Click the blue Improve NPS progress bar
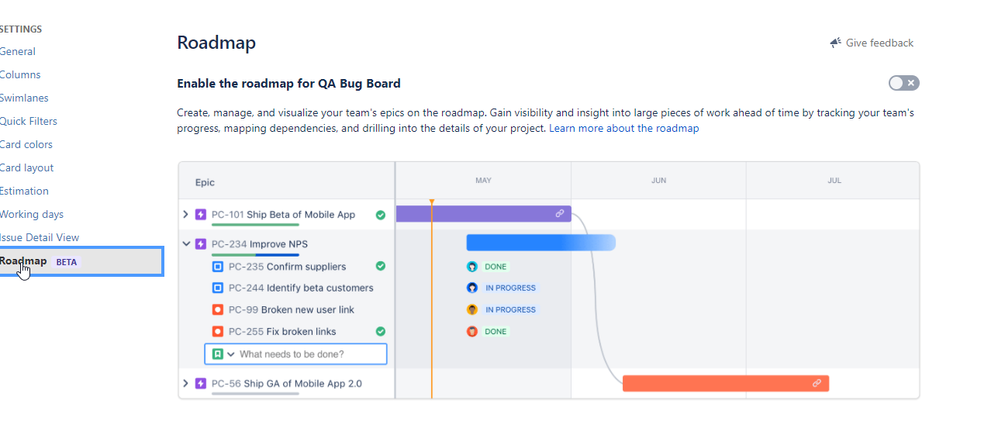Image resolution: width=998 pixels, height=421 pixels. click(541, 243)
